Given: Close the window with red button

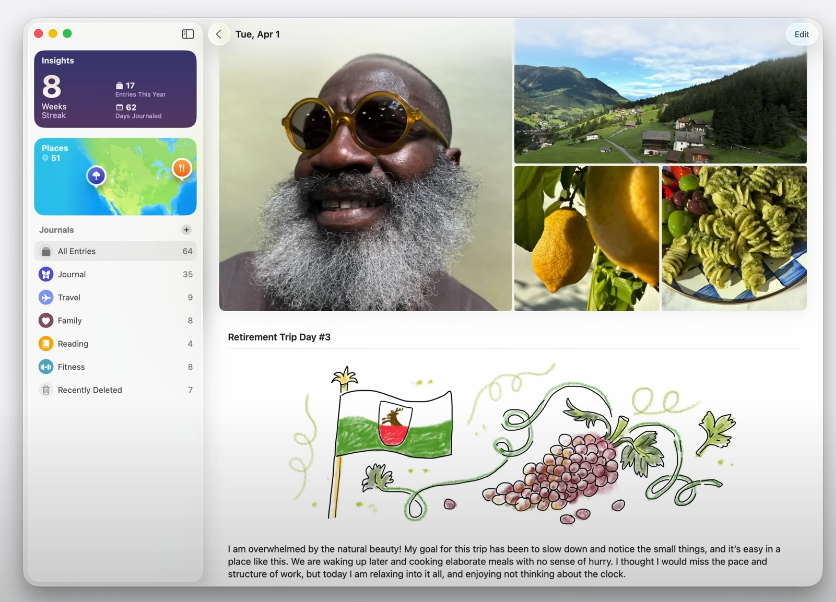Looking at the screenshot, I should point(38,34).
